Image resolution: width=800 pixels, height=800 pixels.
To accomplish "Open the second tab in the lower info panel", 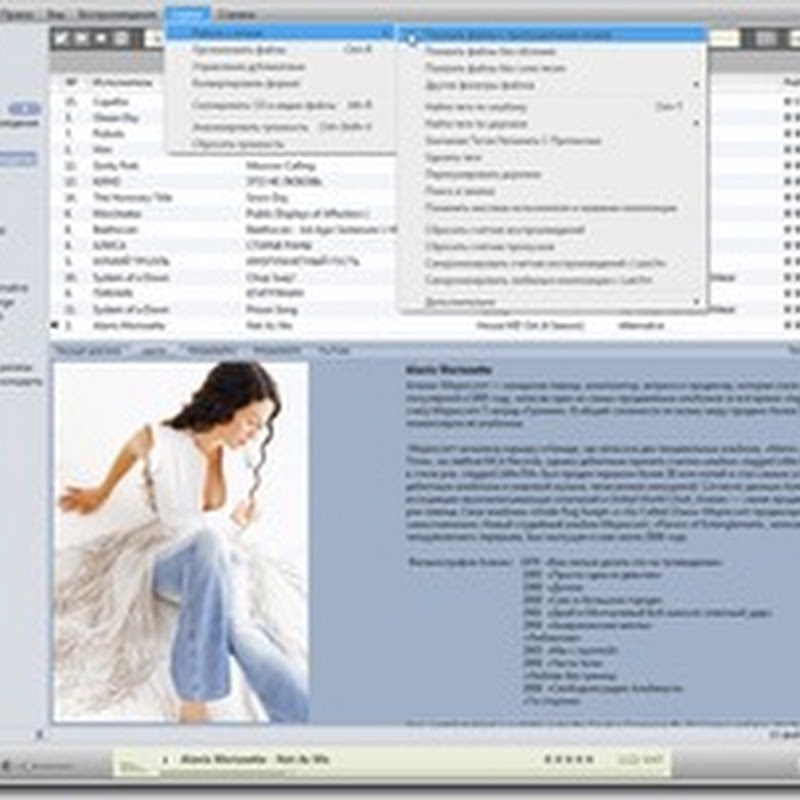I will (154, 351).
